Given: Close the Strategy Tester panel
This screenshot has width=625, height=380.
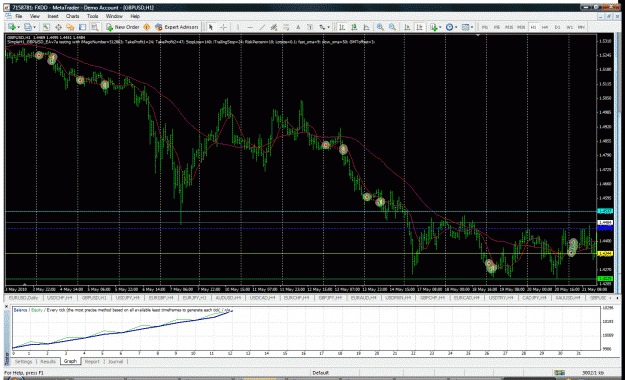Looking at the screenshot, I should coord(7,307).
